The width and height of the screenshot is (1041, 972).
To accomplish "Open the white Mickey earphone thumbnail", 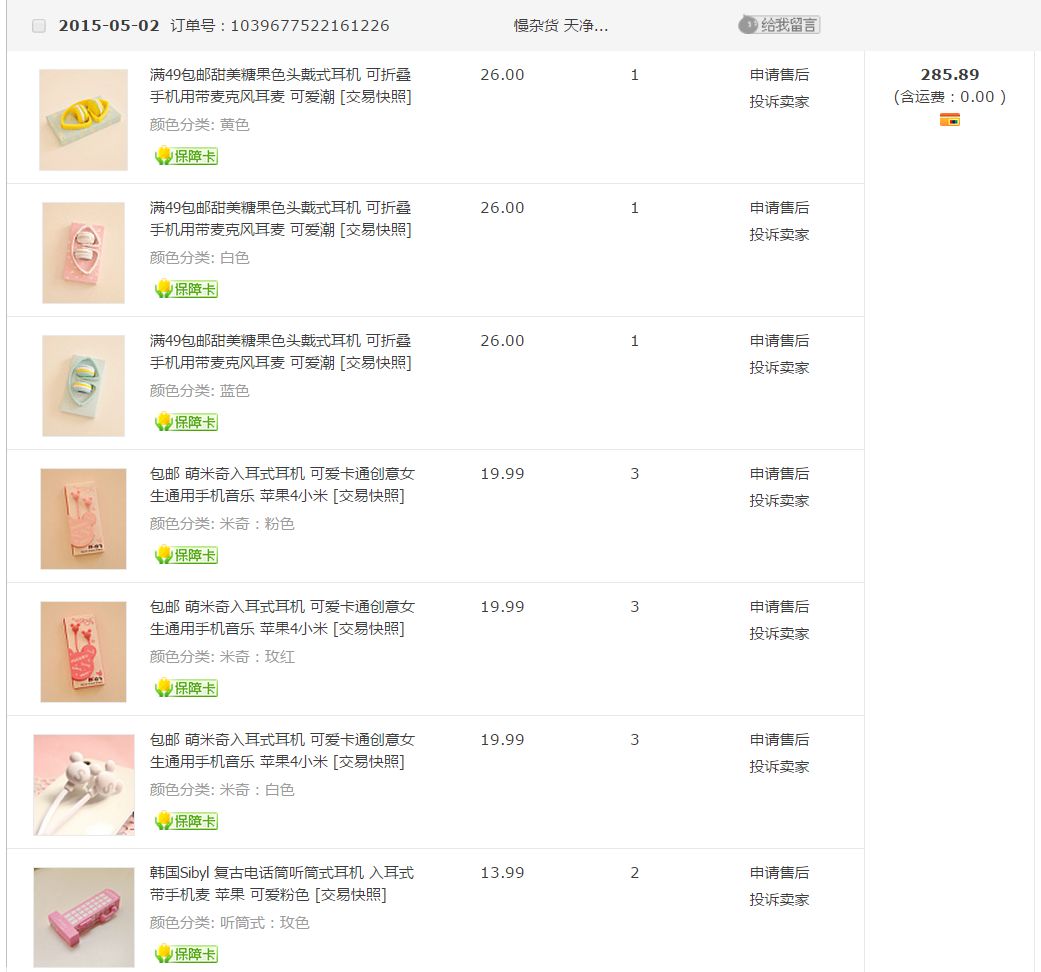I will (84, 785).
